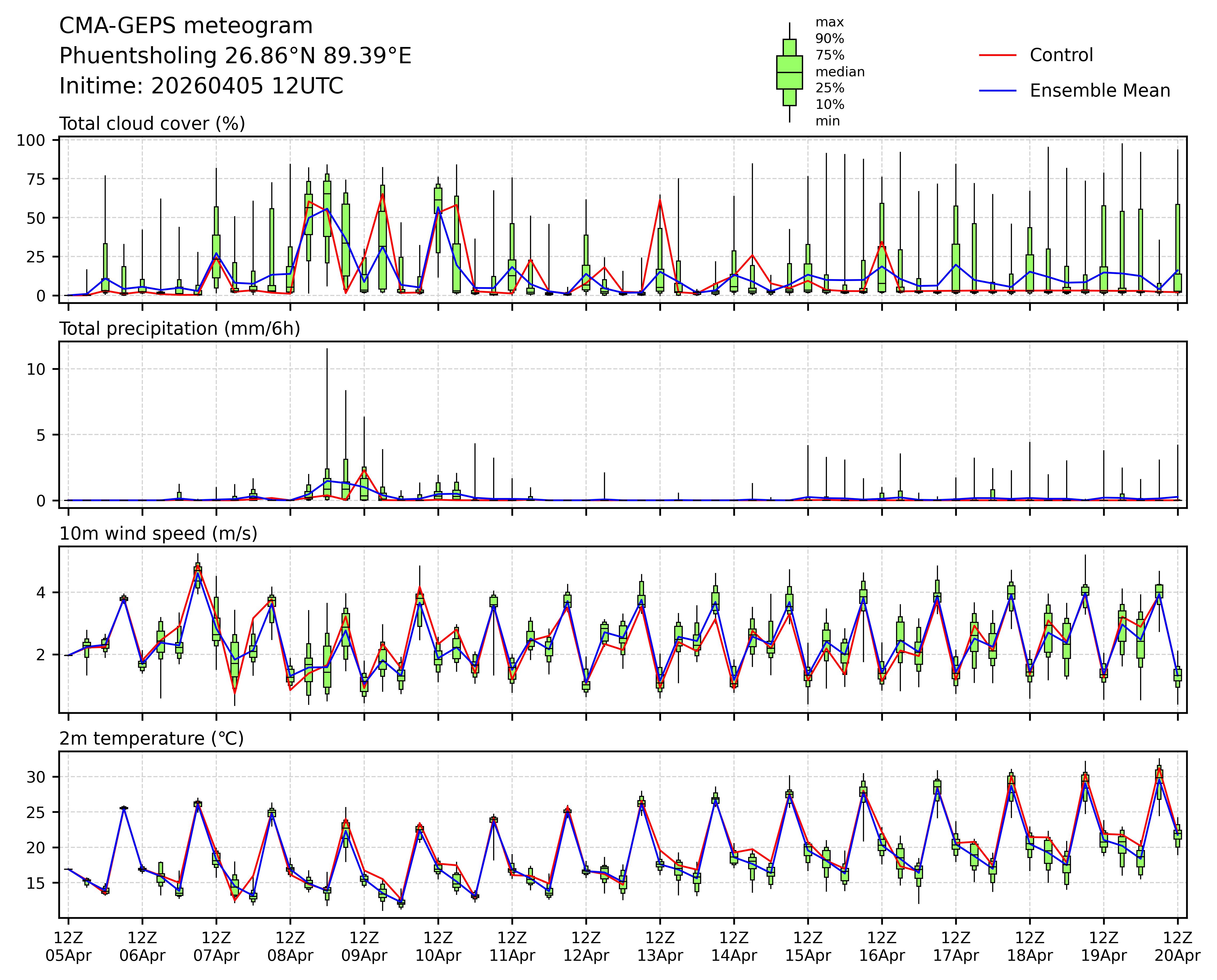
Task: Click the 30 tick on temperature axis
Action: tap(37, 777)
